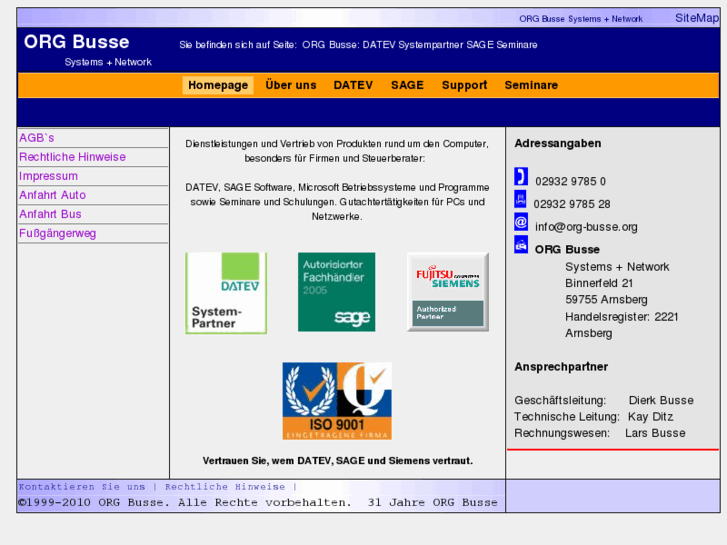This screenshot has height=545, width=727.
Task: Open the SiteMap link
Action: tap(697, 18)
